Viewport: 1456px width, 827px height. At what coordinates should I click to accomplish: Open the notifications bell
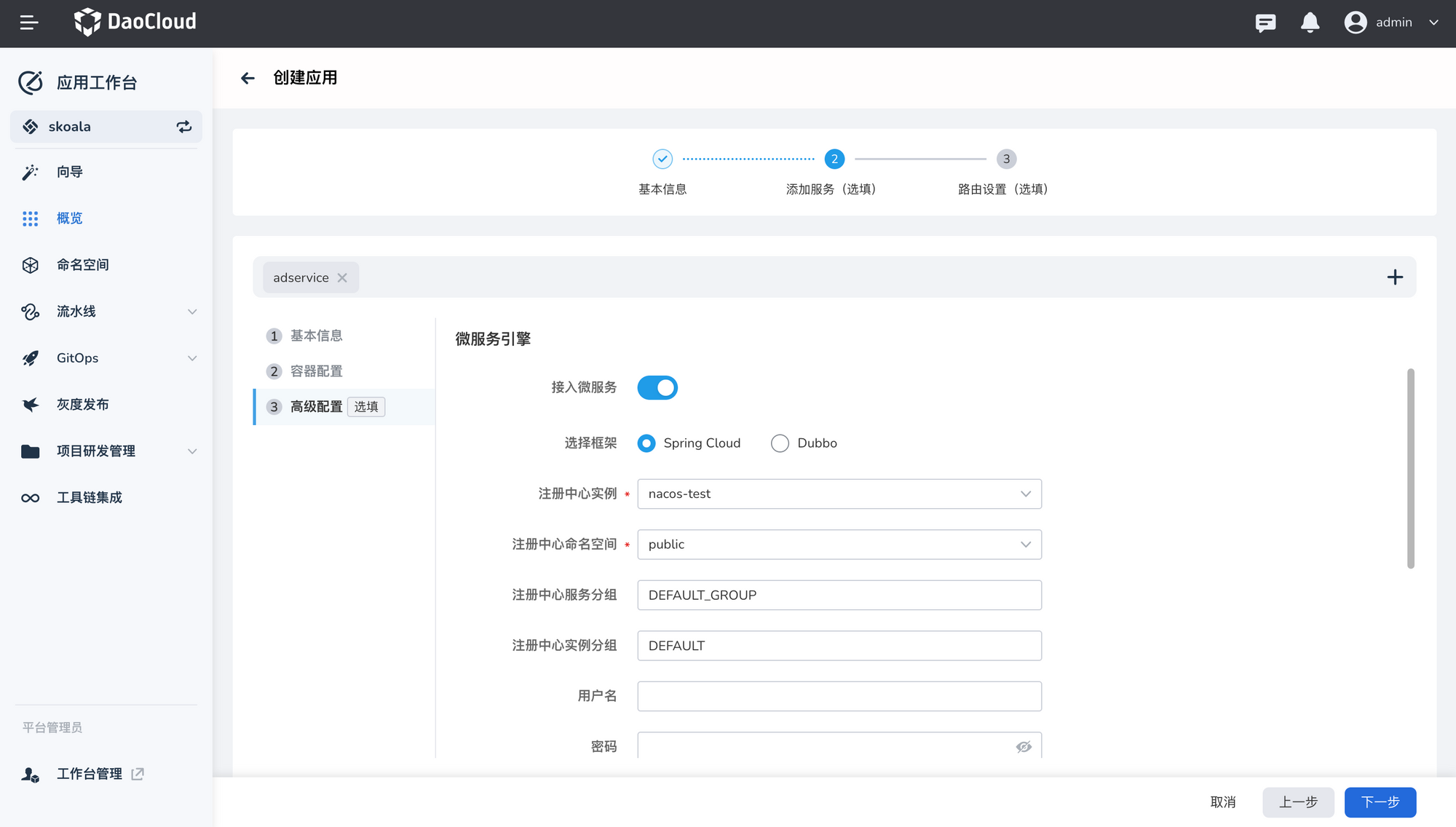coord(1310,23)
